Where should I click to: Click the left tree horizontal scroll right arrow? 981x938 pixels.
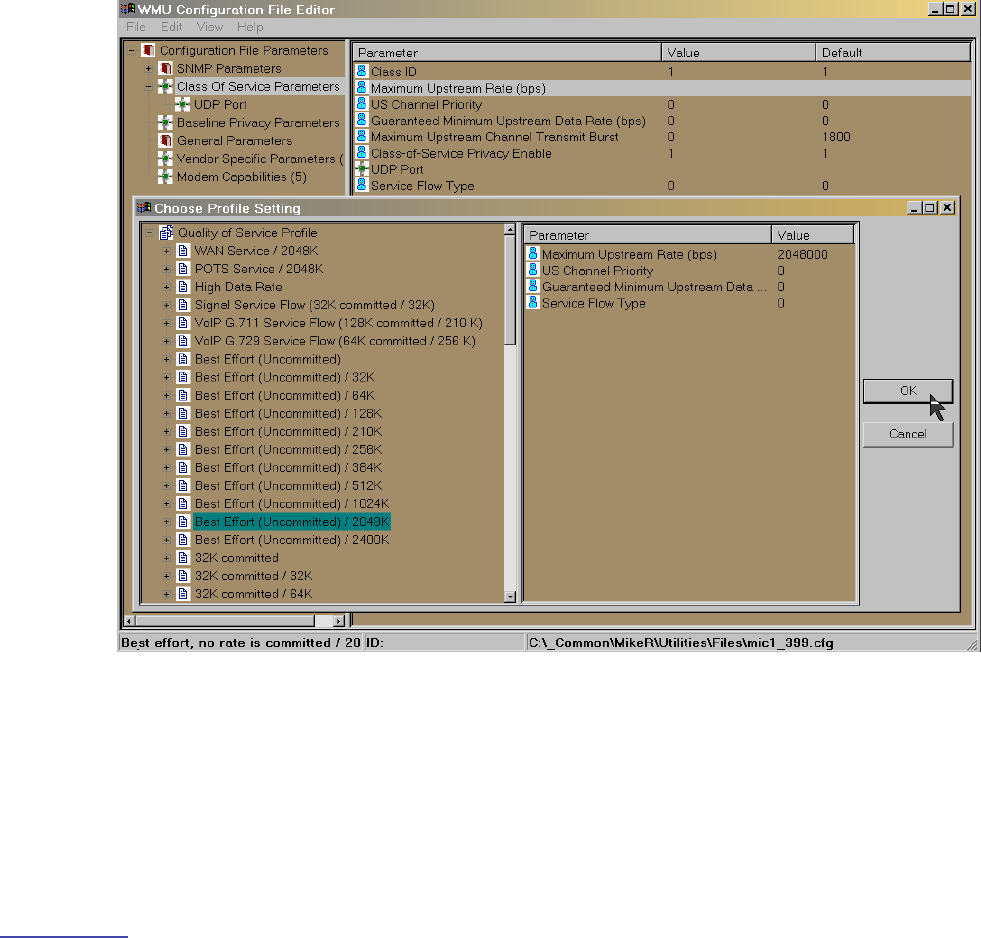click(x=339, y=621)
